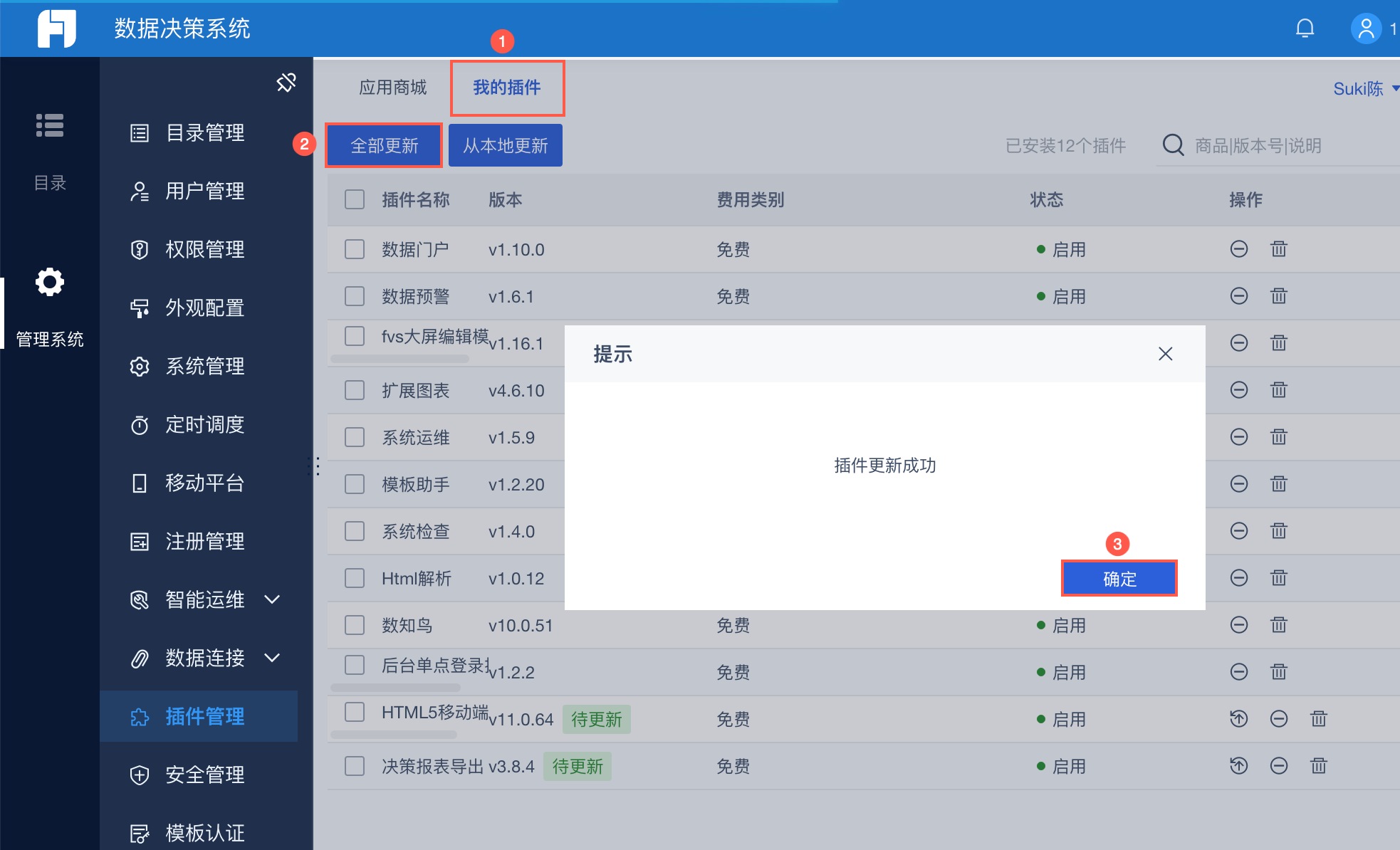Close the 提示 dialog with X
Screen dimensions: 1400x850
pos(1165,354)
